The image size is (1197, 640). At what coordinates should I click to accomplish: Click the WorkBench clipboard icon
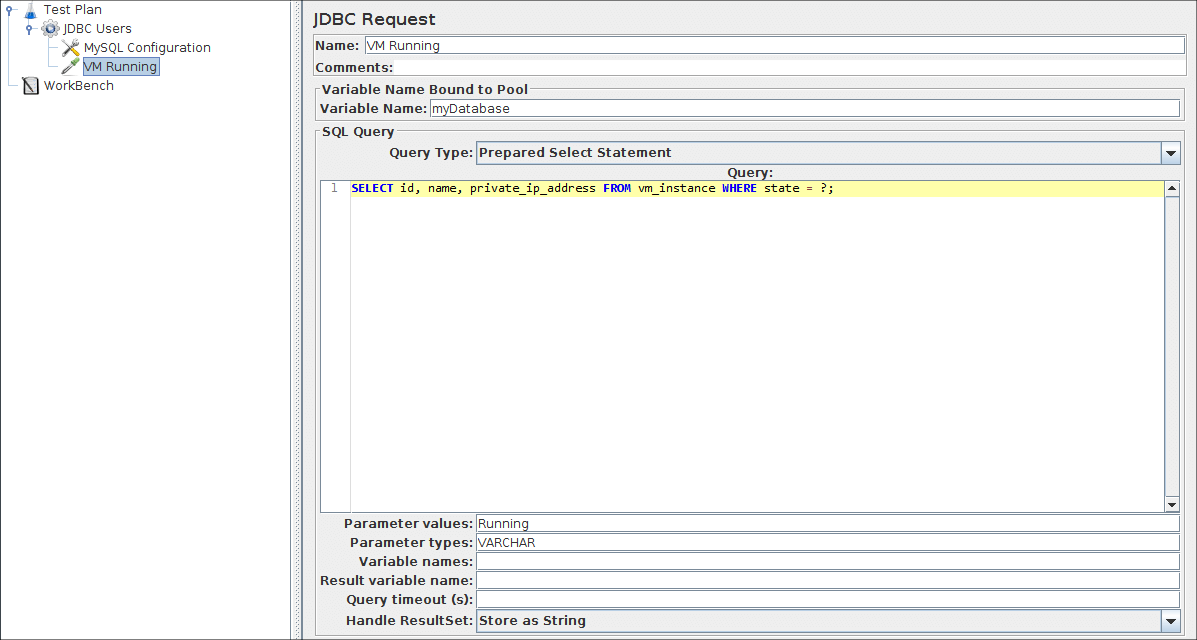pos(30,86)
